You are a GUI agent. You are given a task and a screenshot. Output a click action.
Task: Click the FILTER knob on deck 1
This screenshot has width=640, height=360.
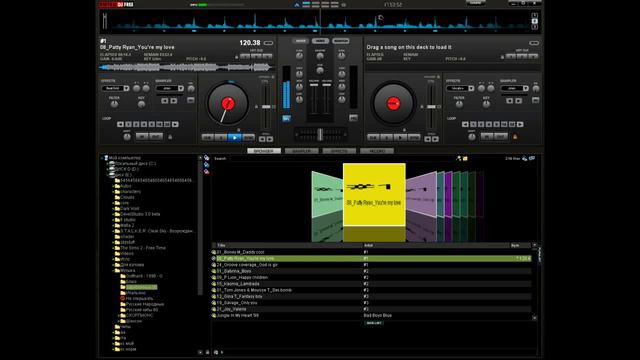[x=114, y=104]
